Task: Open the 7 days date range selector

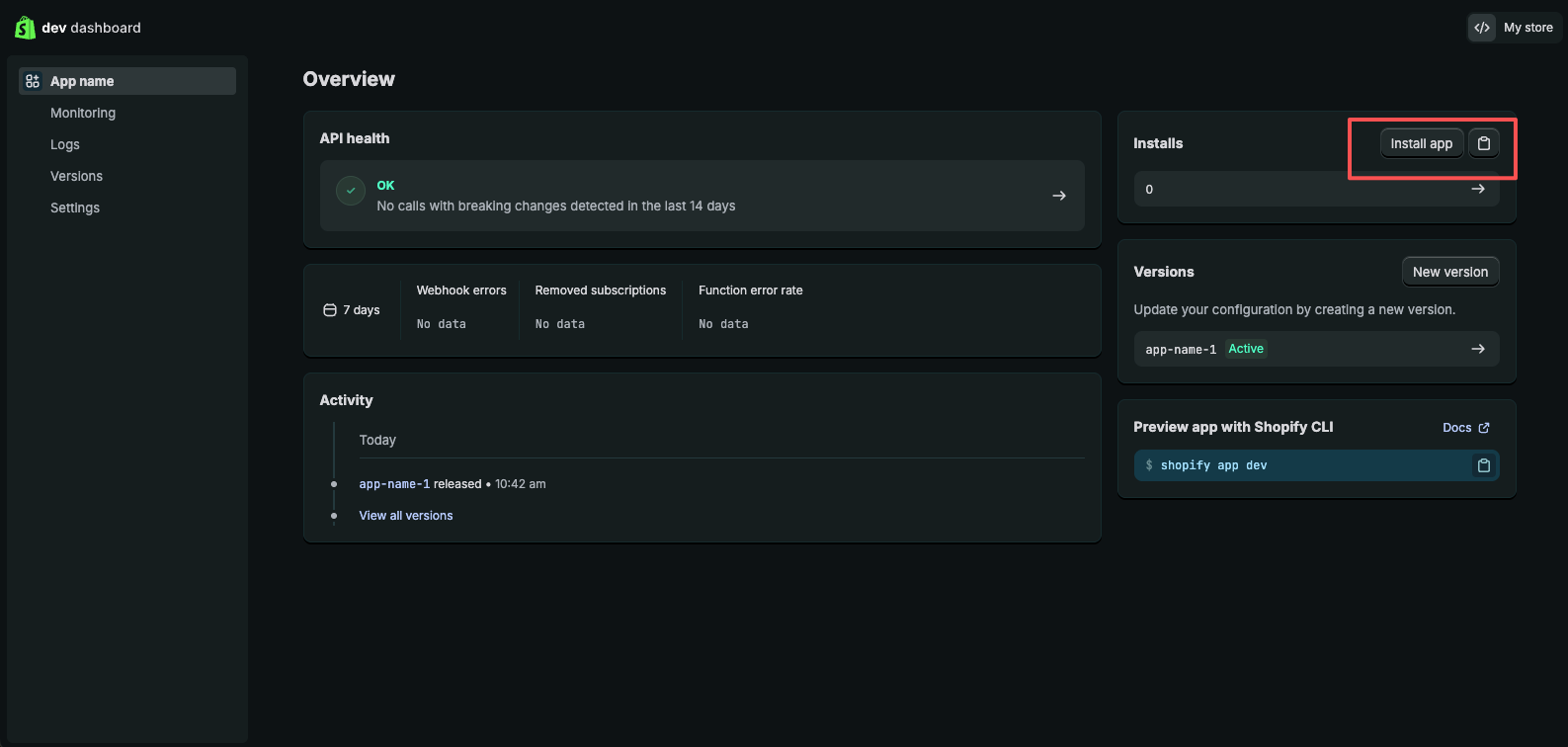Action: point(353,310)
